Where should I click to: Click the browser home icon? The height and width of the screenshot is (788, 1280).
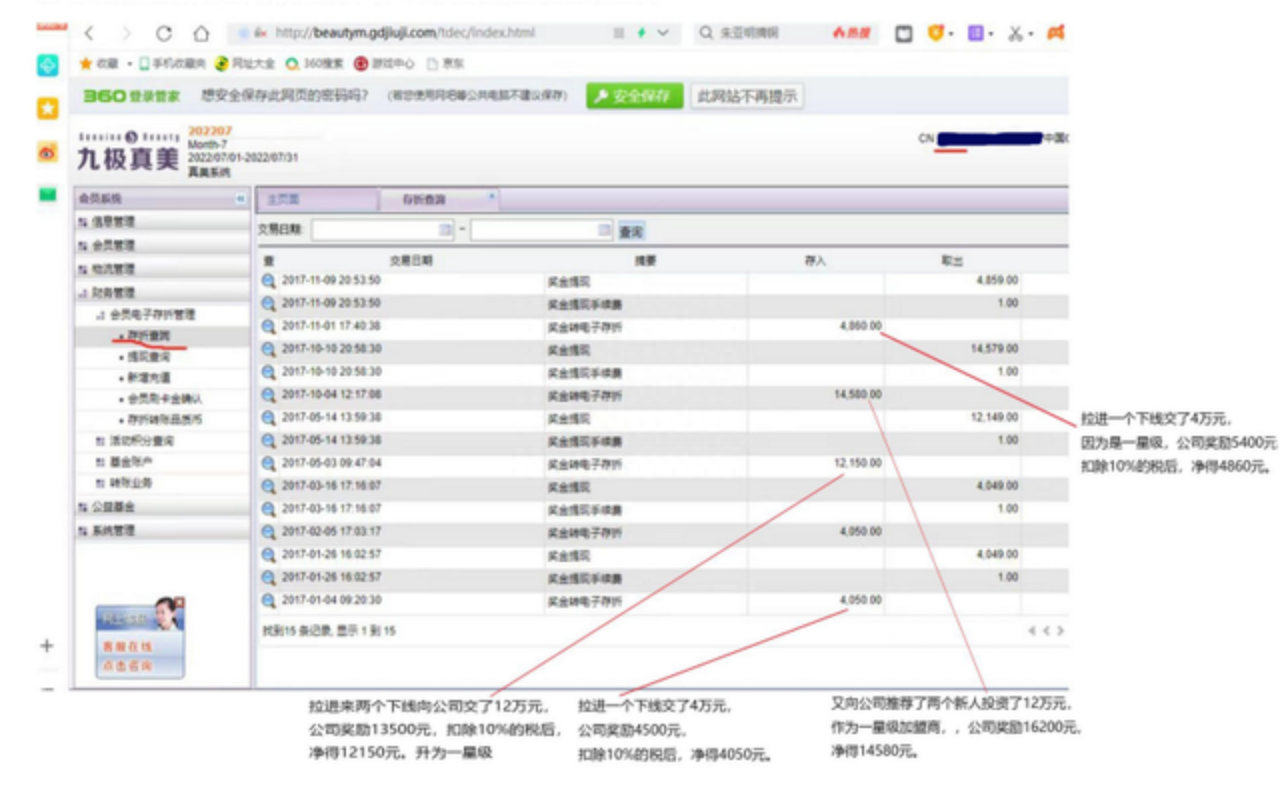click(201, 34)
